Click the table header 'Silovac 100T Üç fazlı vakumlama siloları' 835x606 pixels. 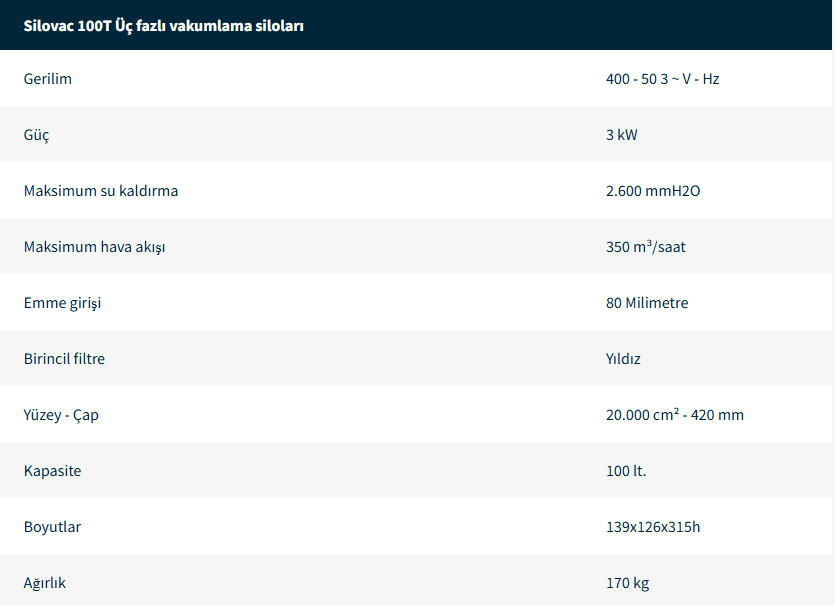(163, 26)
